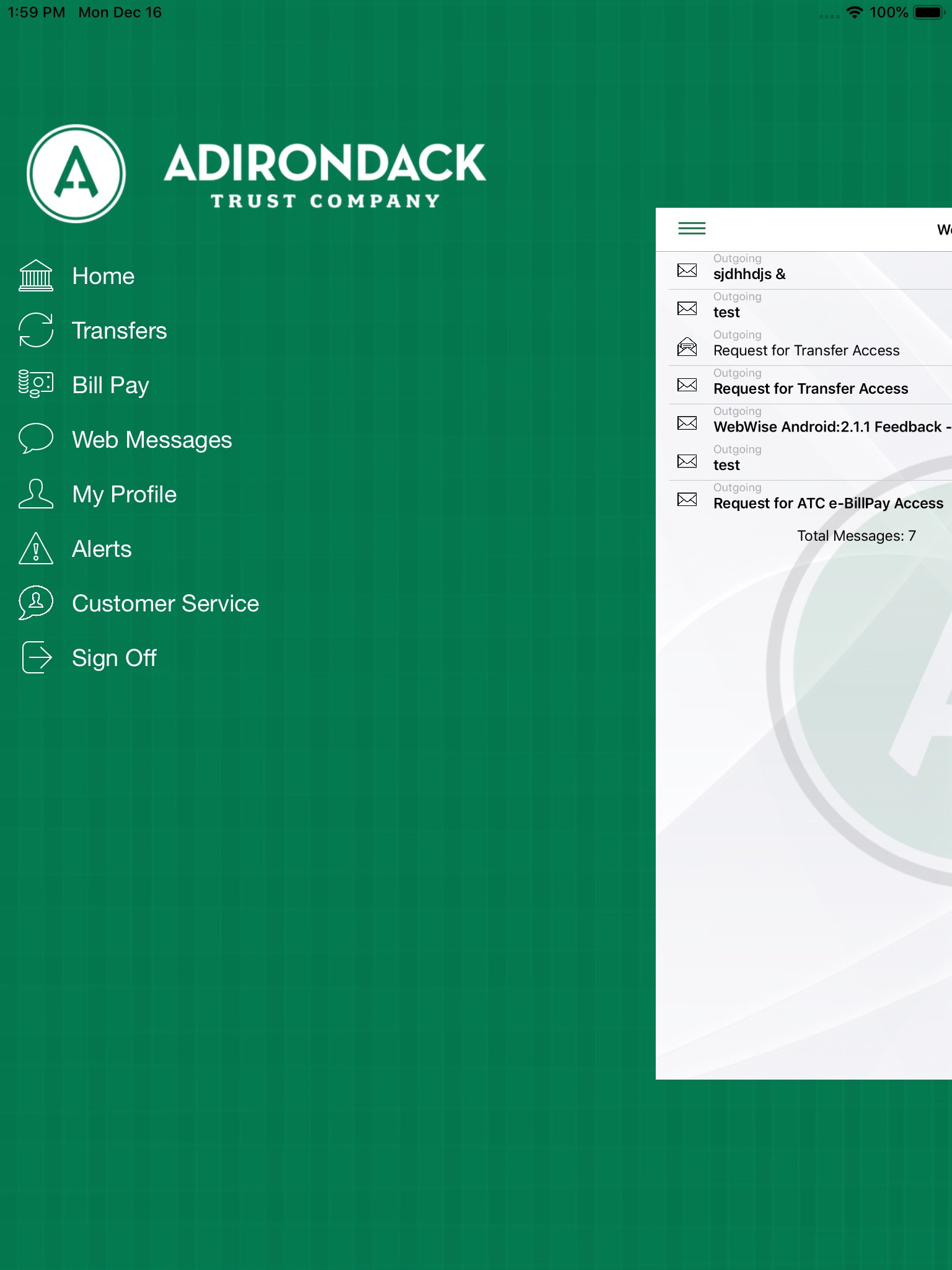Collapse side menu with hamburger button
This screenshot has height=1270, width=952.
point(692,229)
